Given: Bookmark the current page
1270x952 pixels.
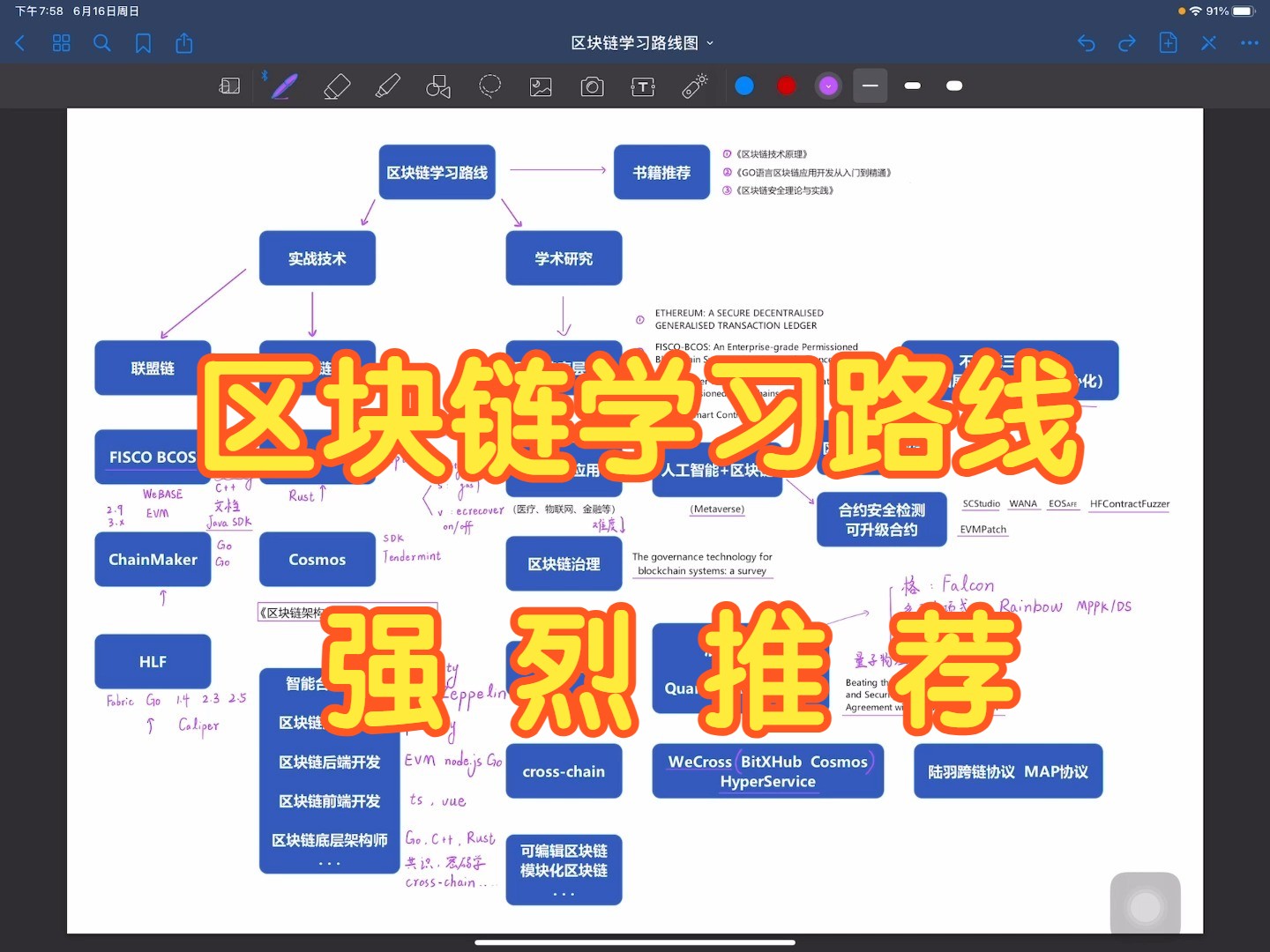Looking at the screenshot, I should tap(143, 43).
